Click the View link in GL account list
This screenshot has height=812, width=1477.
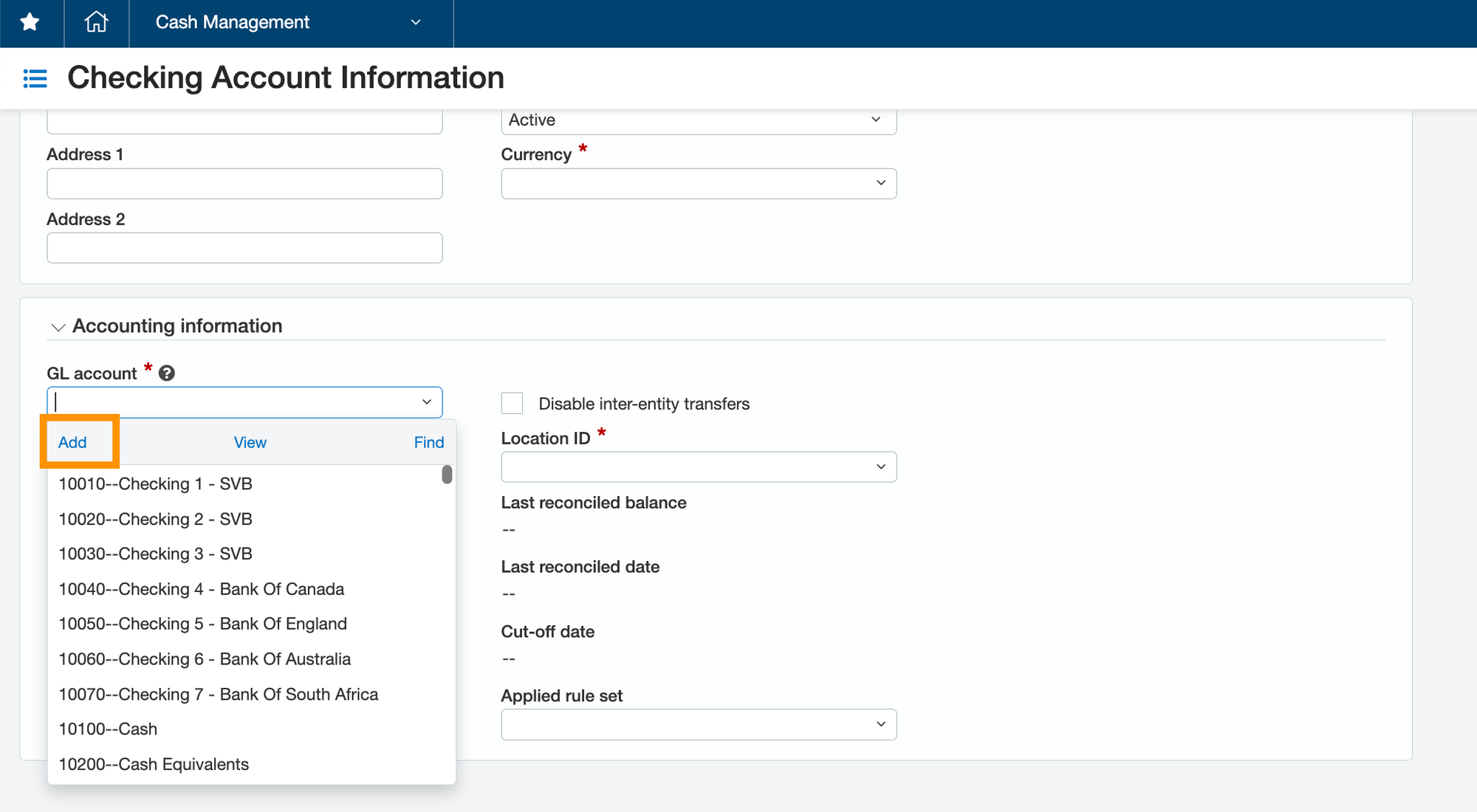coord(250,442)
